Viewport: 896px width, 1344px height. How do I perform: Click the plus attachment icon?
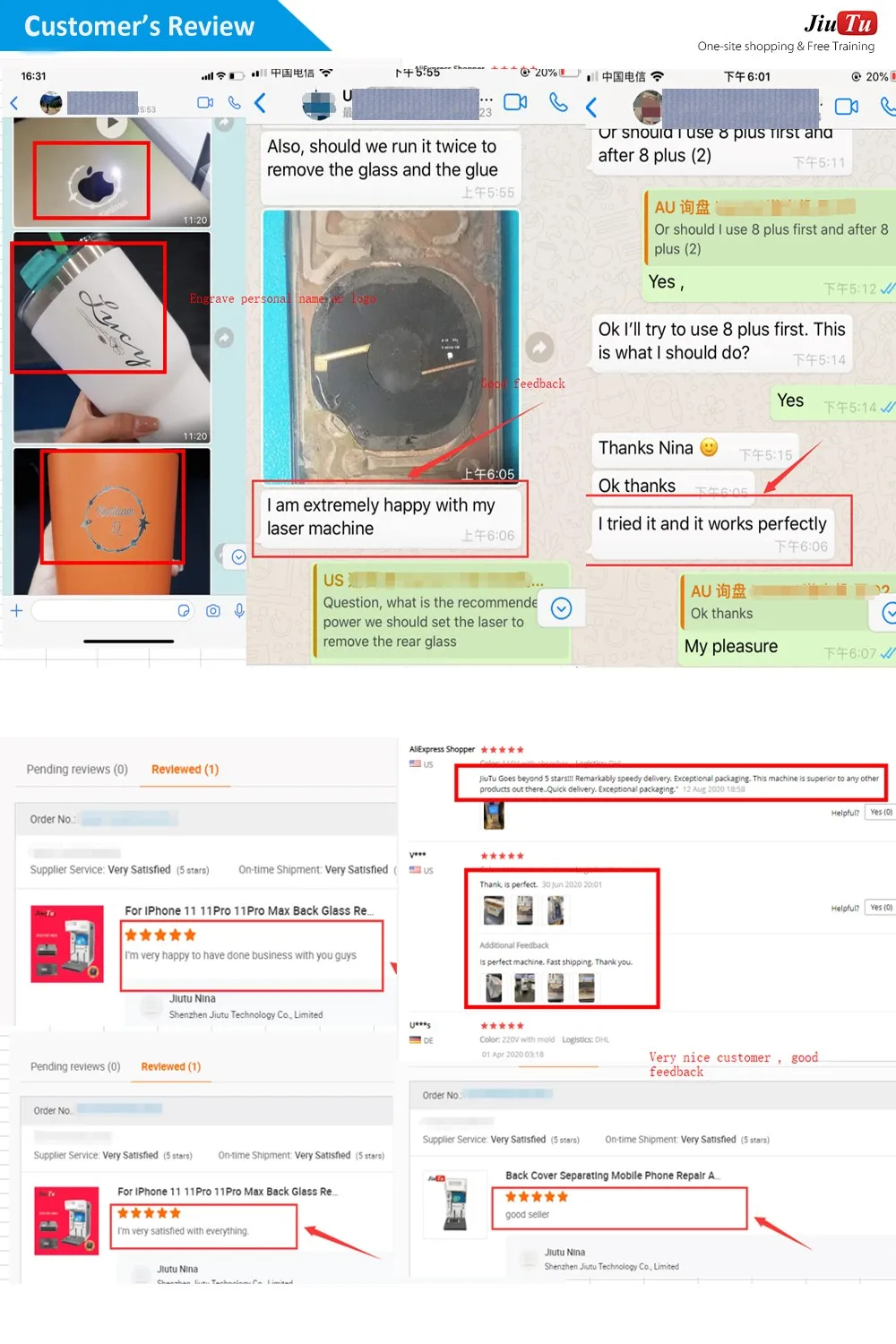16,610
